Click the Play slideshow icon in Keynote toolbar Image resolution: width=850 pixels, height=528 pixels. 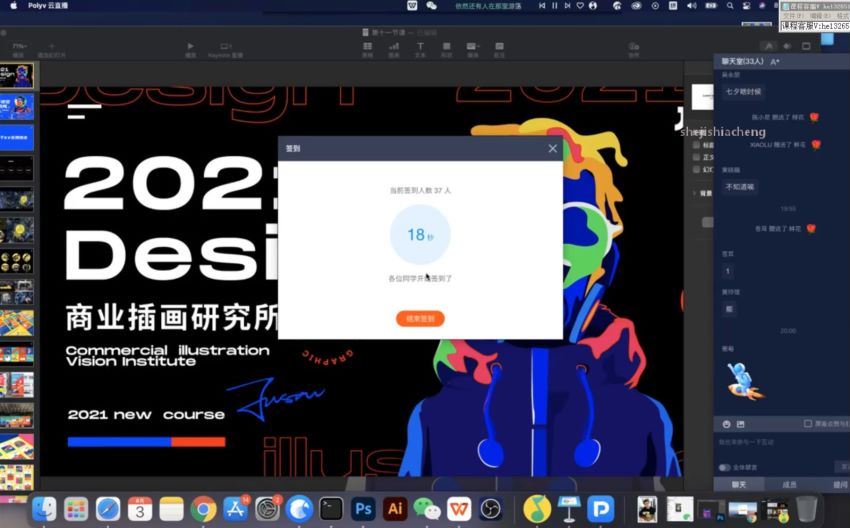[x=190, y=47]
